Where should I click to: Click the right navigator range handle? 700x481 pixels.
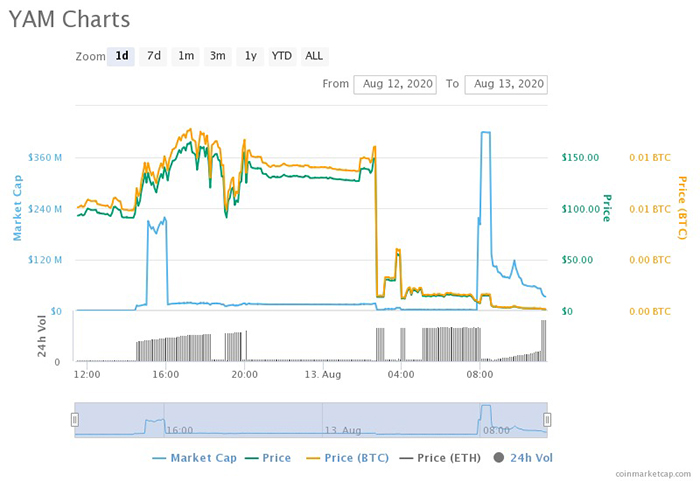(547, 421)
